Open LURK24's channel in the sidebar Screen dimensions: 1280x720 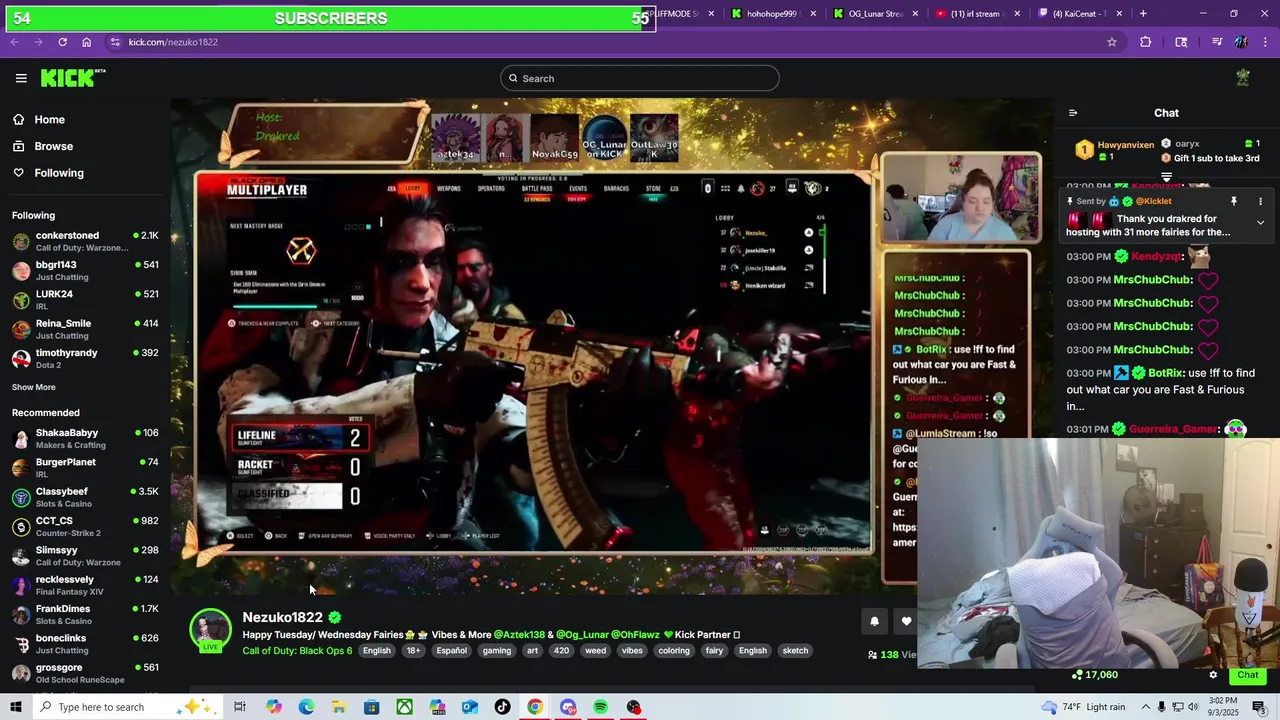(x=85, y=300)
